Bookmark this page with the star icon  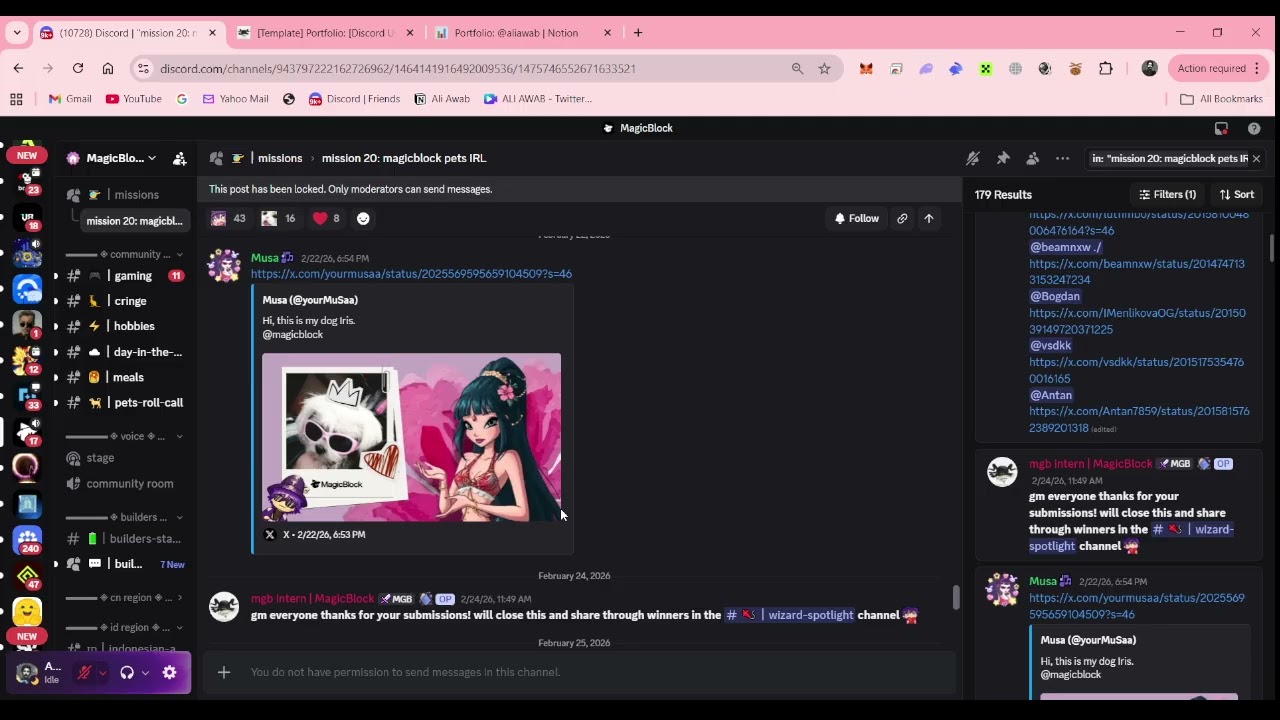(x=824, y=68)
